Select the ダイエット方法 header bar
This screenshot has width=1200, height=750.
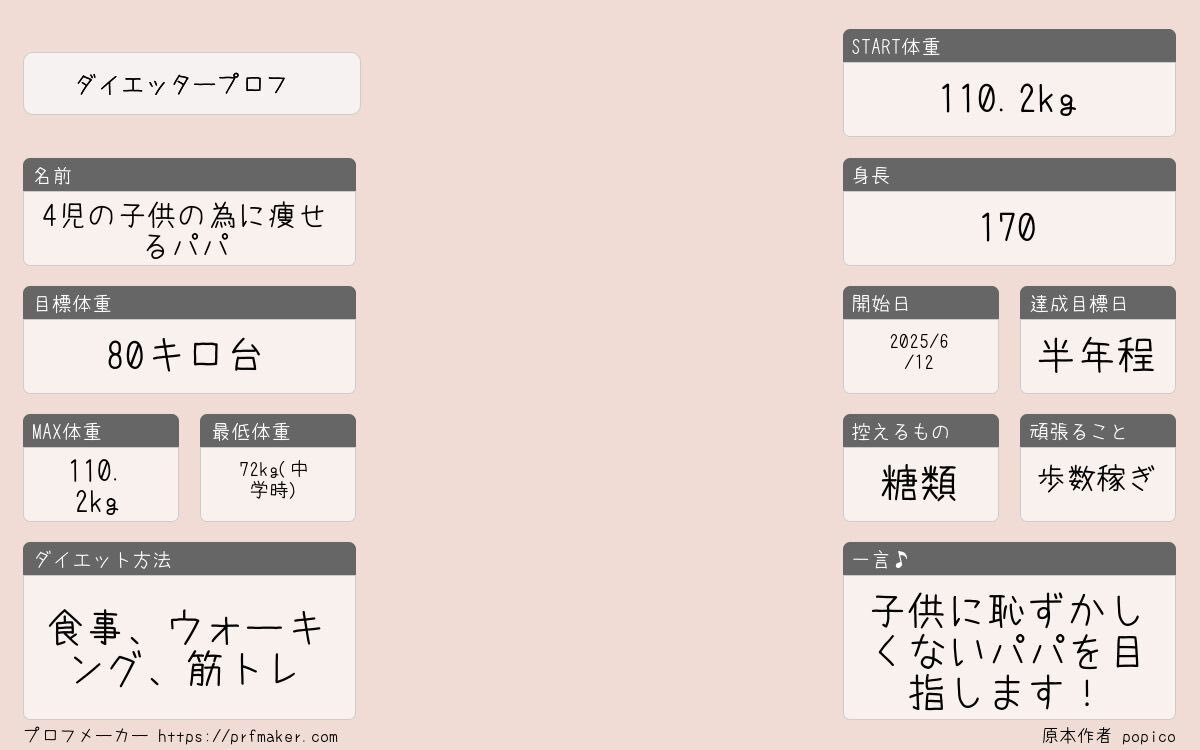(x=189, y=559)
